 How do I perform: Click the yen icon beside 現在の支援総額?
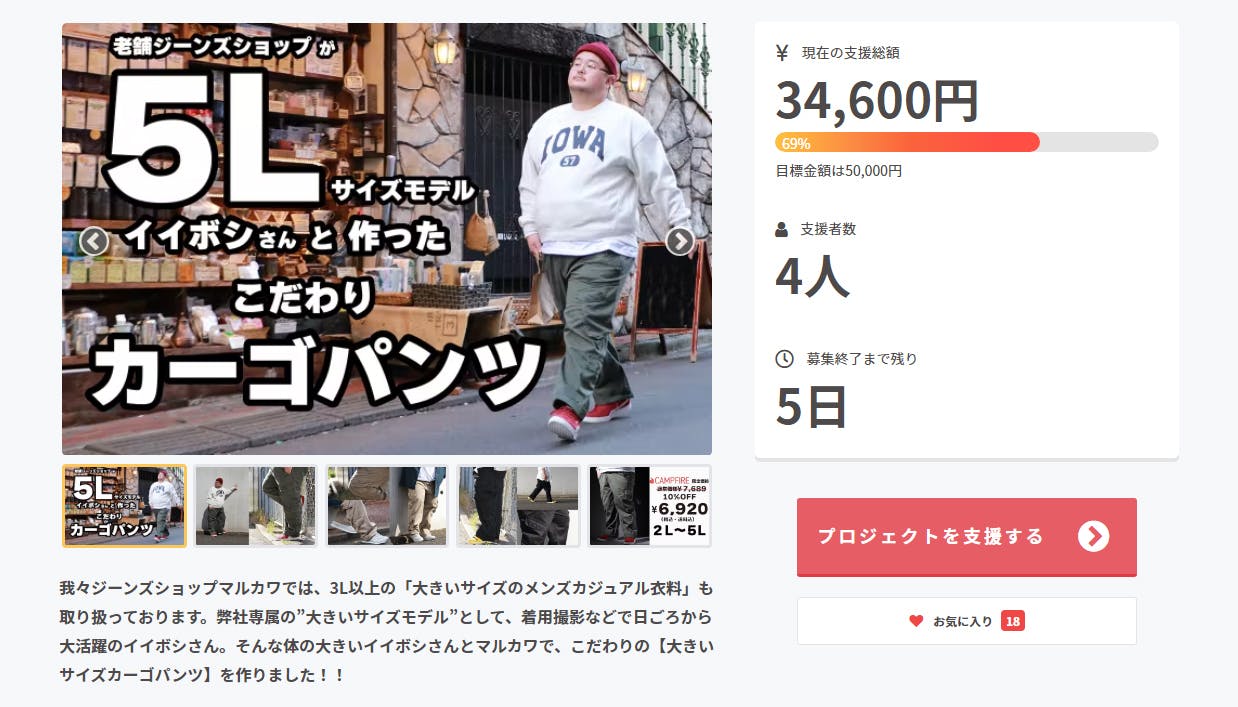[782, 53]
